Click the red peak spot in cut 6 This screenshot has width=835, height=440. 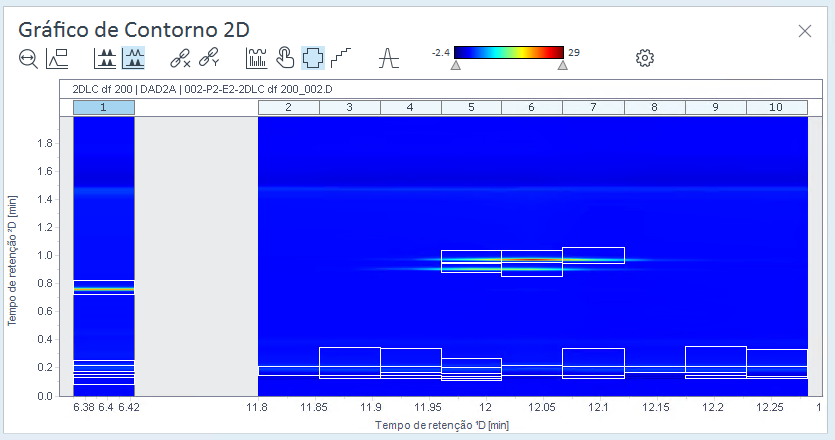532,259
